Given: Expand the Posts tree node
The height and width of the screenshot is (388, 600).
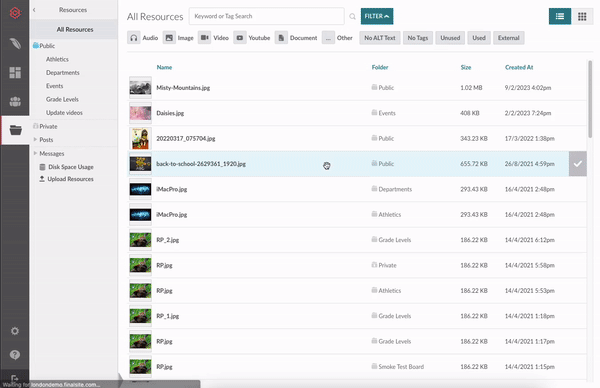Looking at the screenshot, I should (35, 140).
